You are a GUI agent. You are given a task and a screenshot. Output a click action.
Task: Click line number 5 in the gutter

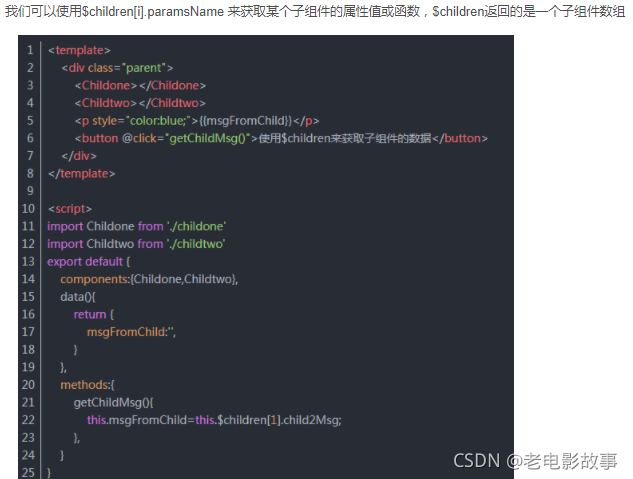(30, 121)
